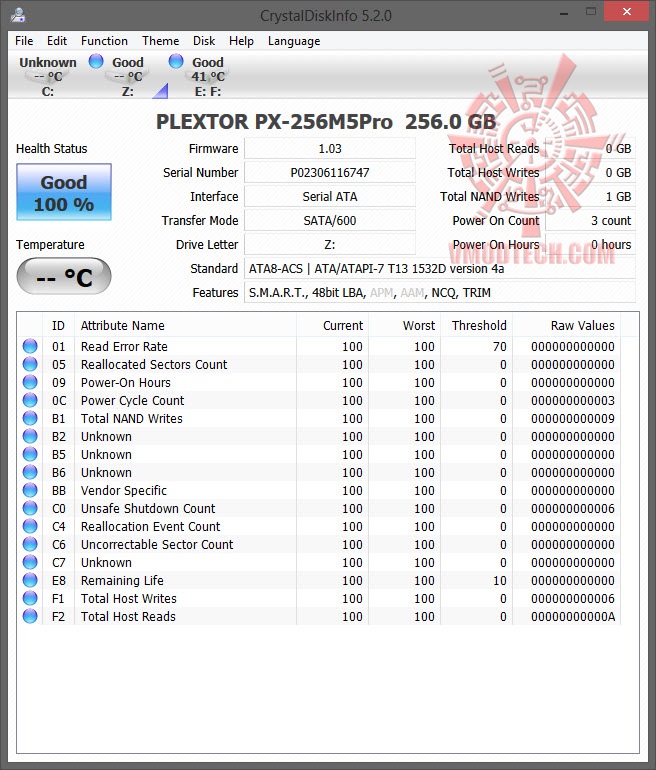656x770 pixels.
Task: Select the Reallocated Sectors Count text
Action: click(x=154, y=364)
